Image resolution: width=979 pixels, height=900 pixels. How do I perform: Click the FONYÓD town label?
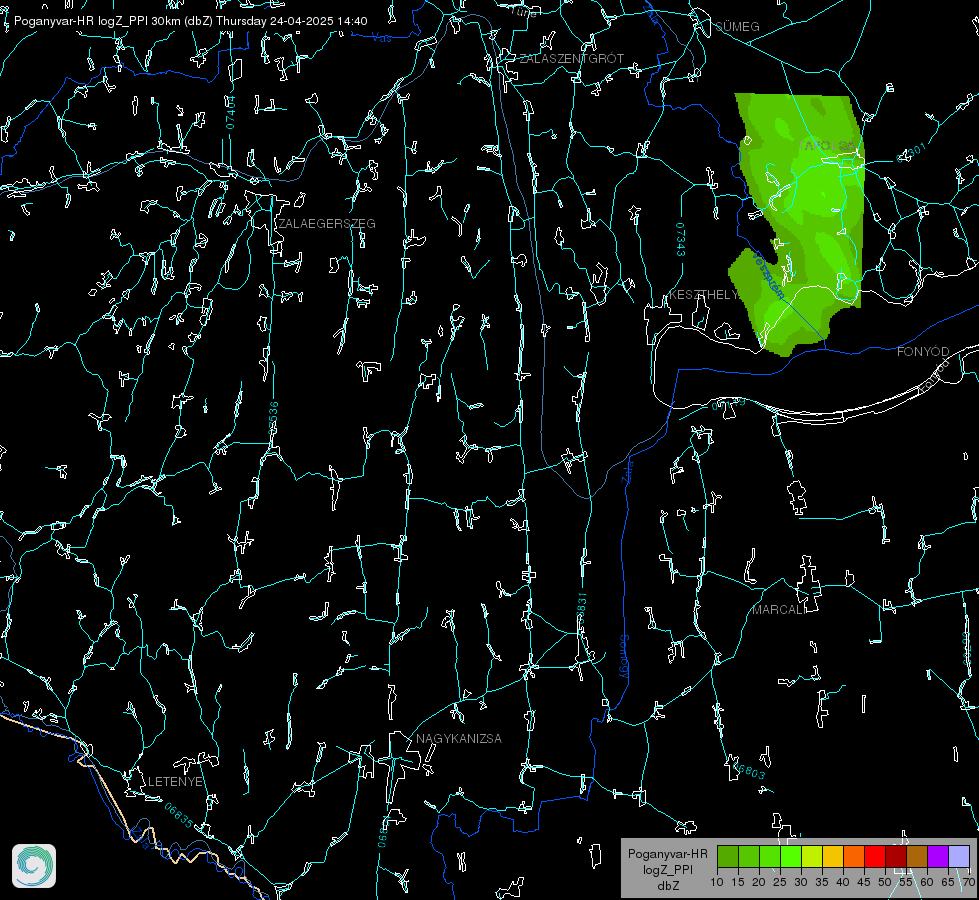tap(923, 352)
